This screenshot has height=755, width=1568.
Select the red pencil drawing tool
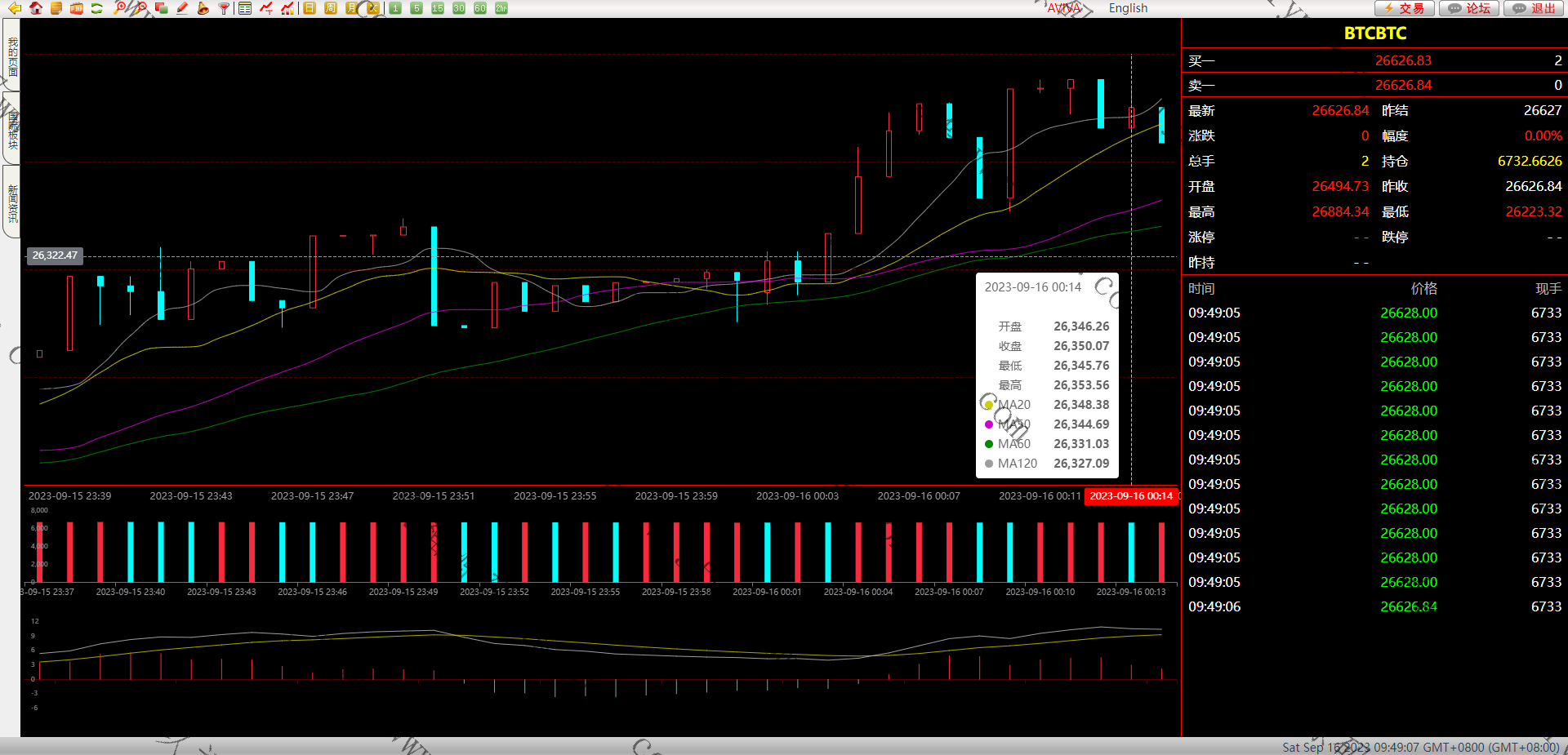(182, 8)
